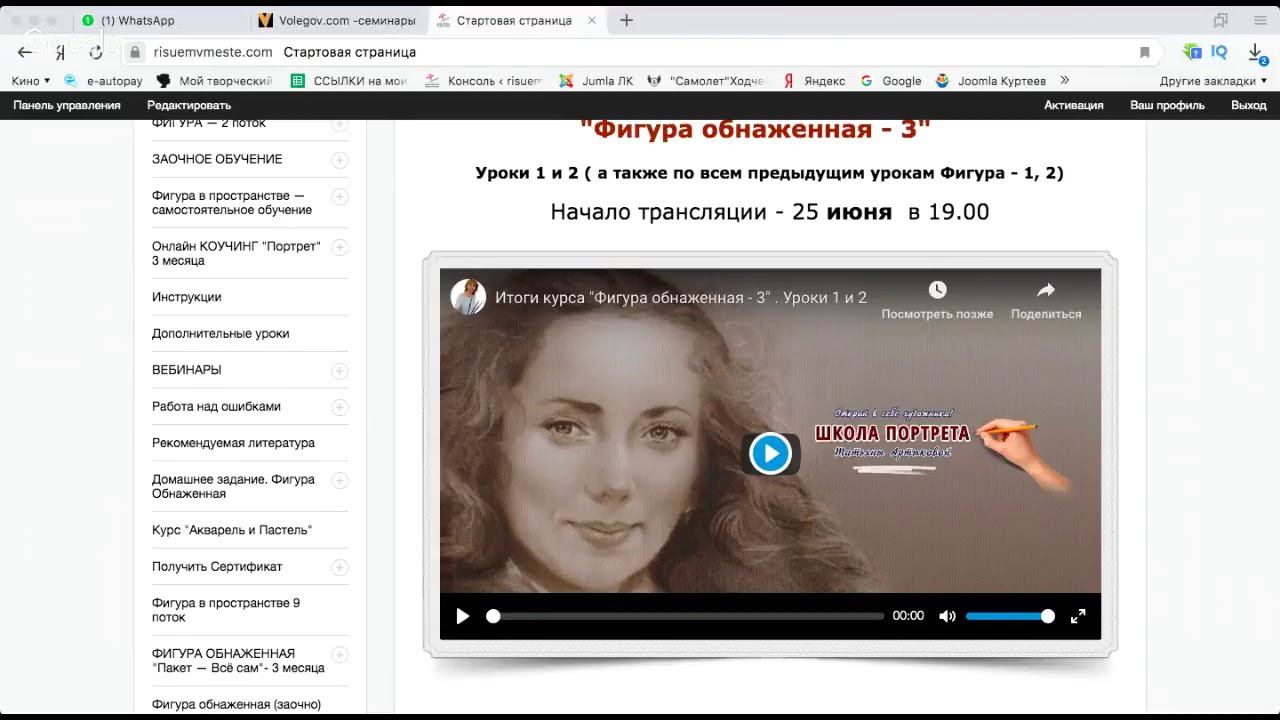Open the video channel avatar
Screen dimensions: 1280x720
coord(468,297)
